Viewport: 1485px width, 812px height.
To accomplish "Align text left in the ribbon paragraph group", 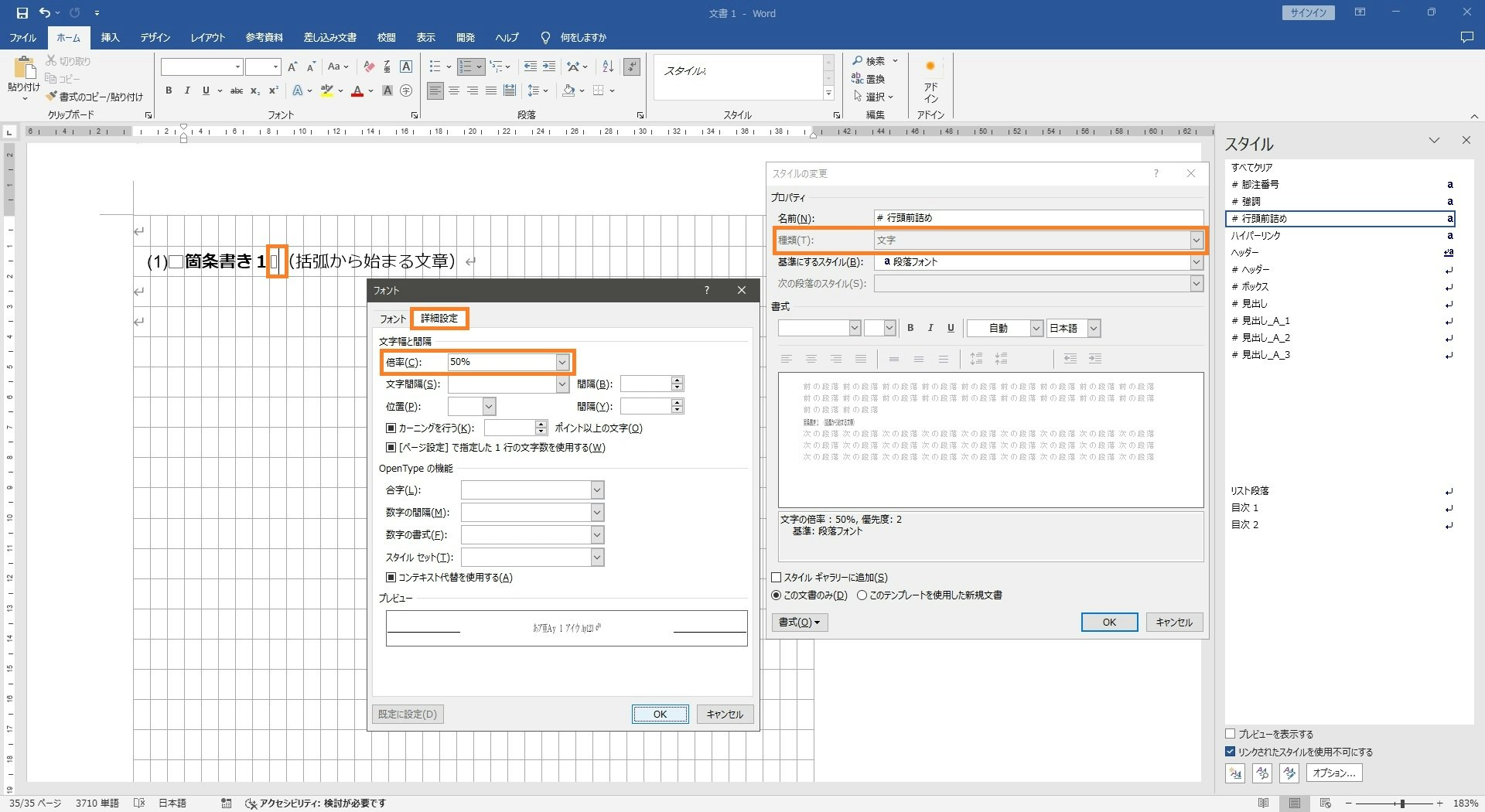I will point(435,91).
